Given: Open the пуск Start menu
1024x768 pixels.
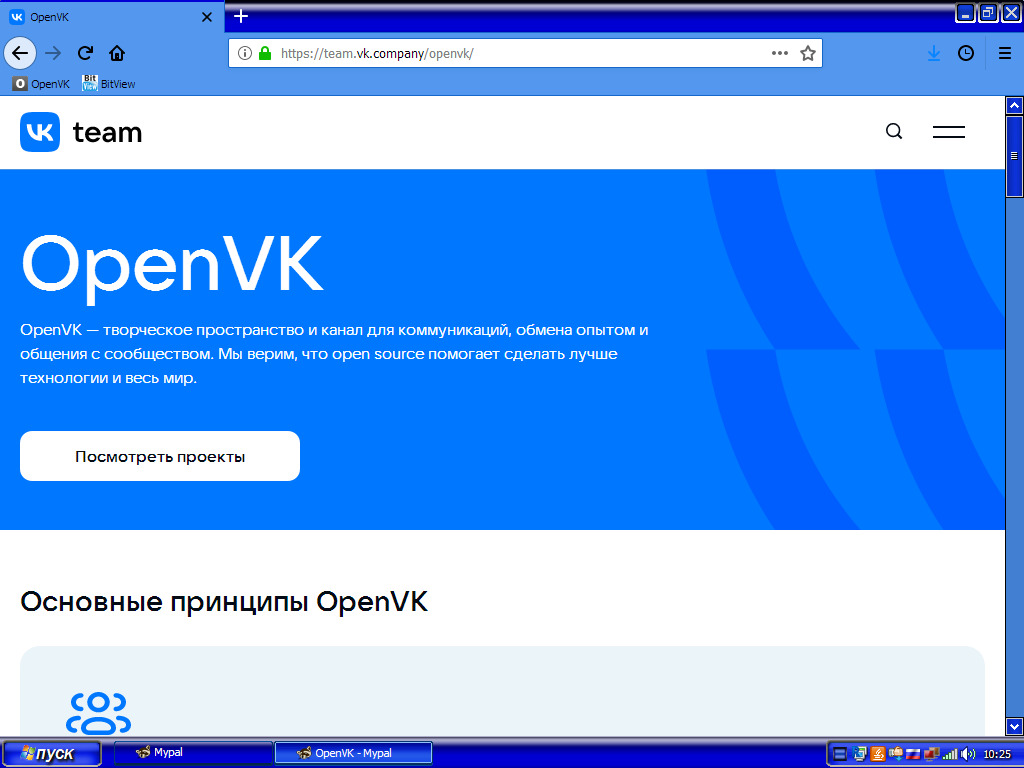Looking at the screenshot, I should point(51,754).
